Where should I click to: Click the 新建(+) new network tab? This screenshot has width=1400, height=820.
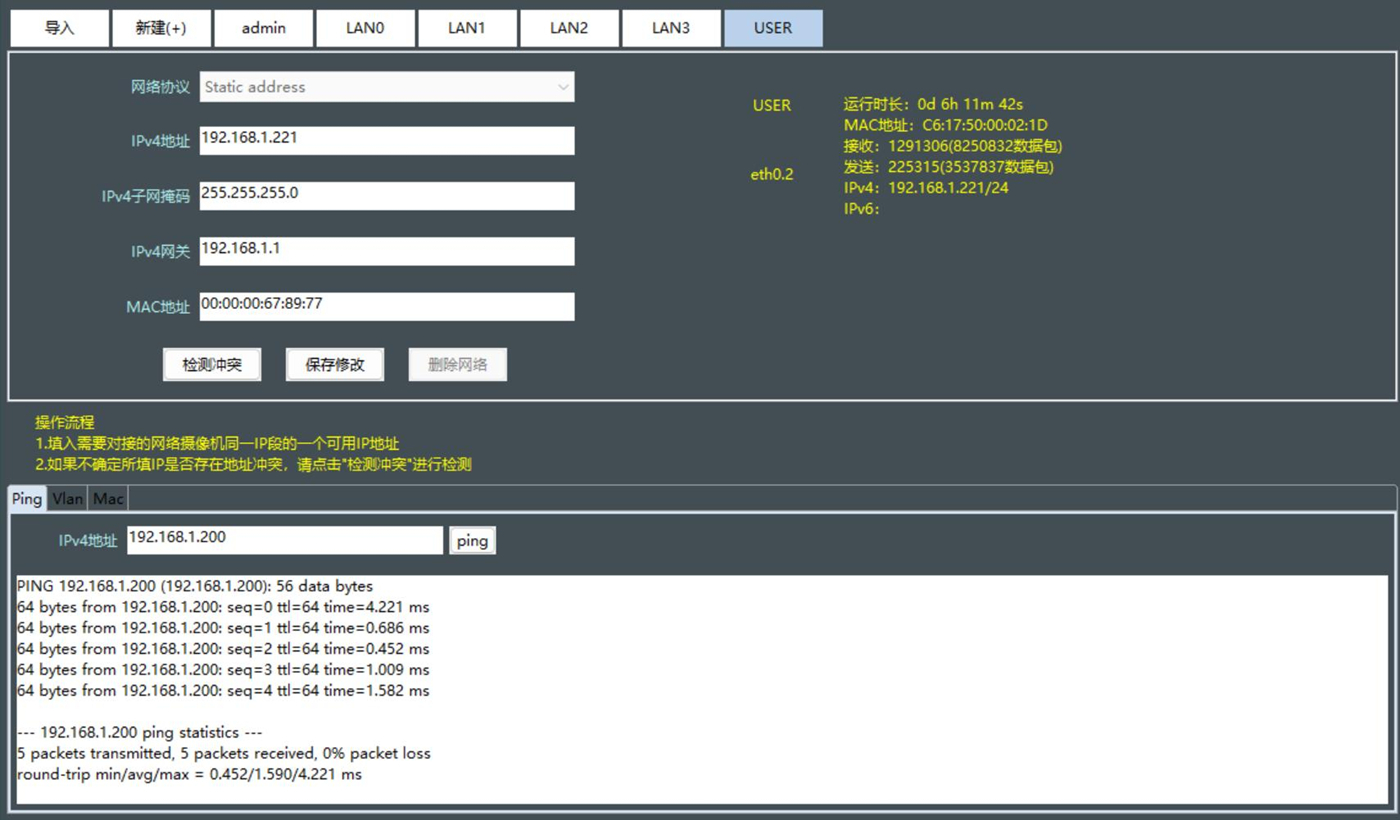[162, 28]
